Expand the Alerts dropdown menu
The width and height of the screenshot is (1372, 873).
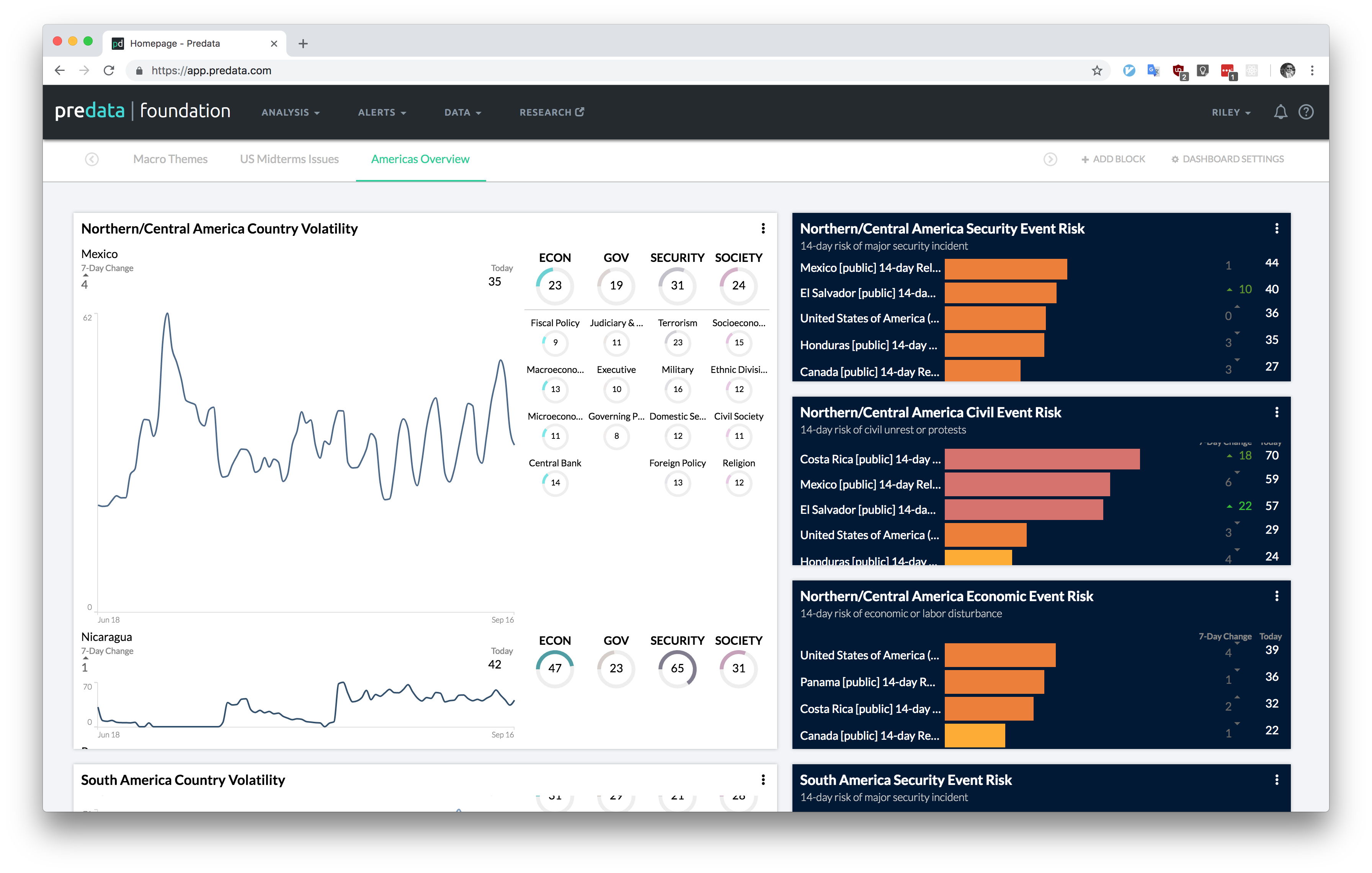pyautogui.click(x=382, y=112)
